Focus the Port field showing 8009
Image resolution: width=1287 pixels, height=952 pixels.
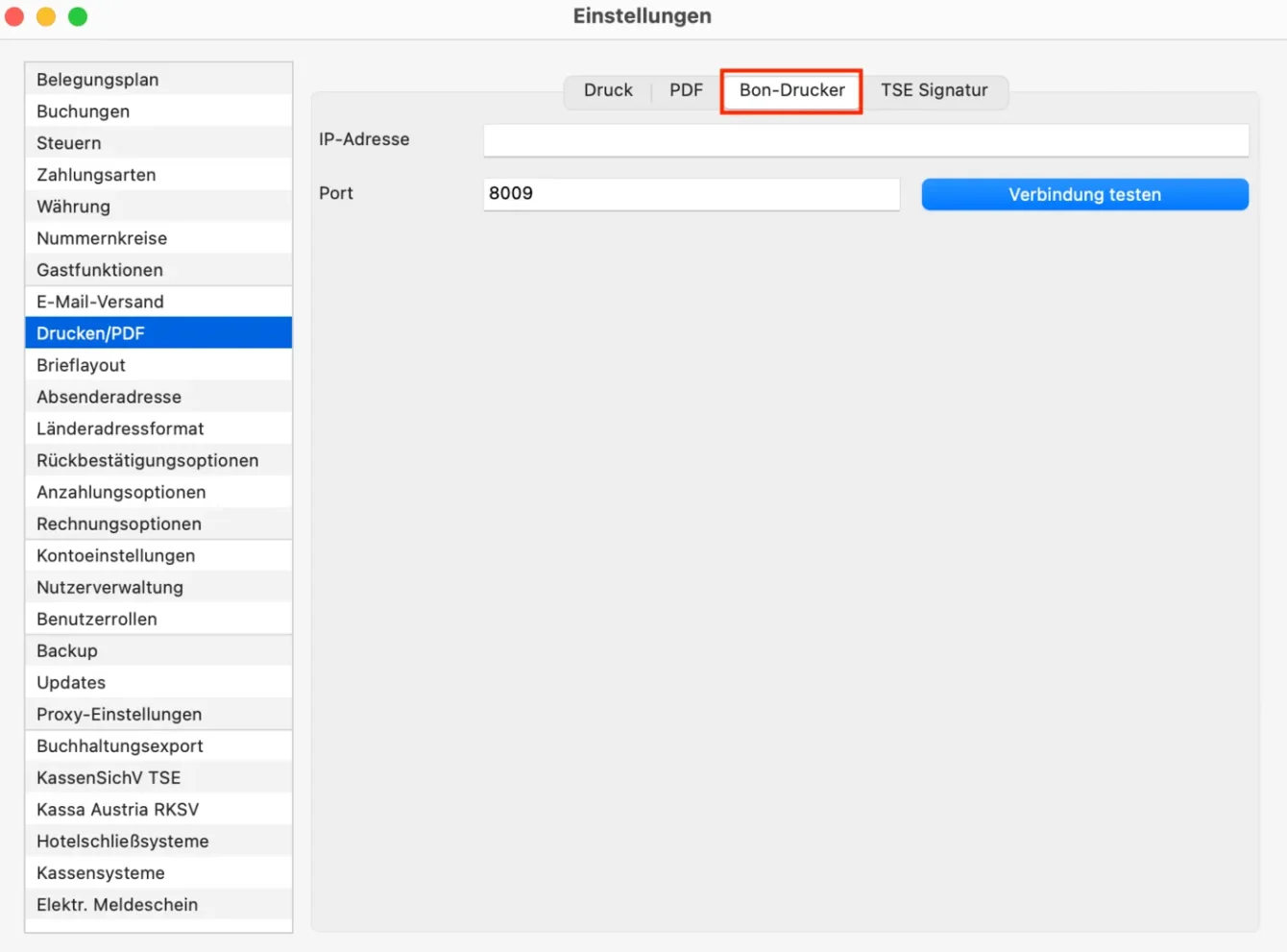tap(691, 193)
